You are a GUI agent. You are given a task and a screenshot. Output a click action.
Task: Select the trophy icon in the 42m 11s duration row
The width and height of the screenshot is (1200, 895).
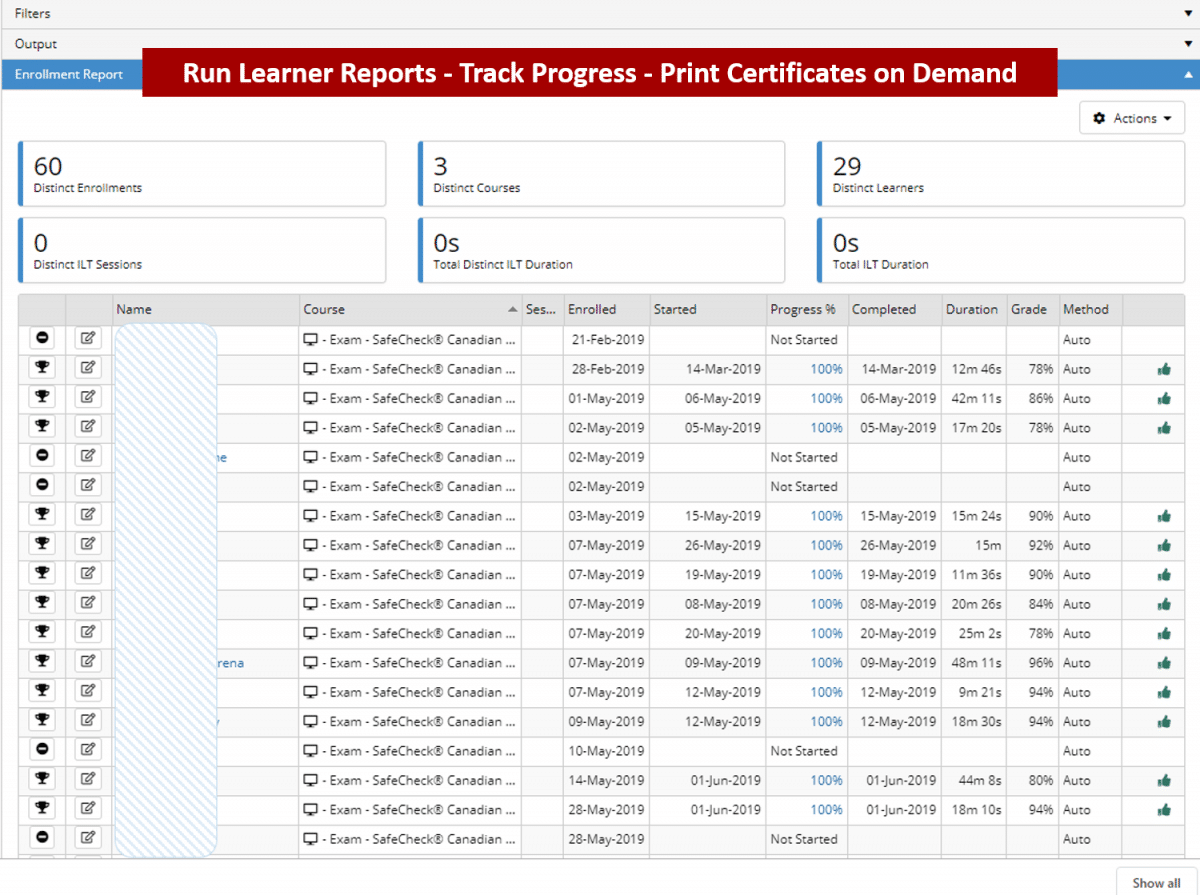coord(42,398)
